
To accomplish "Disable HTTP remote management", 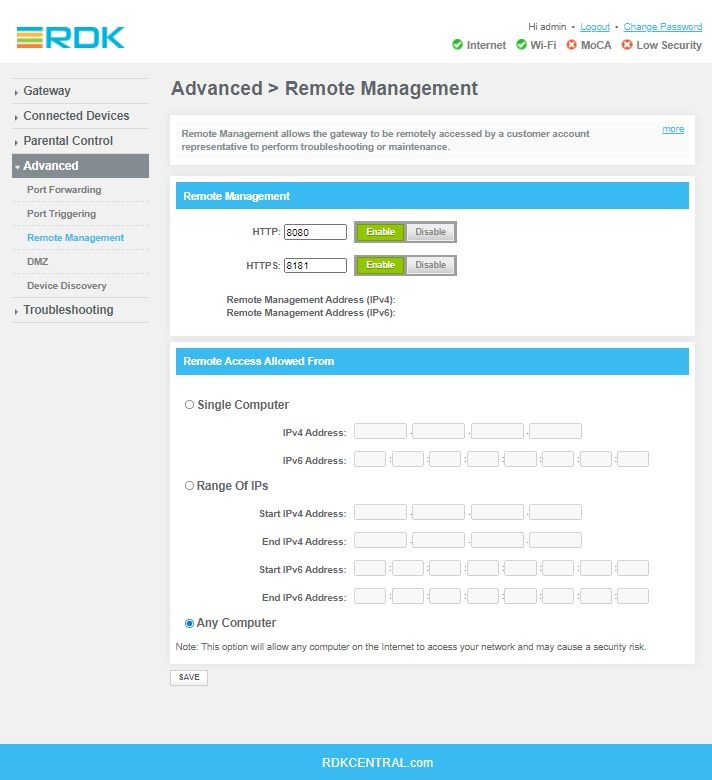I will (430, 232).
